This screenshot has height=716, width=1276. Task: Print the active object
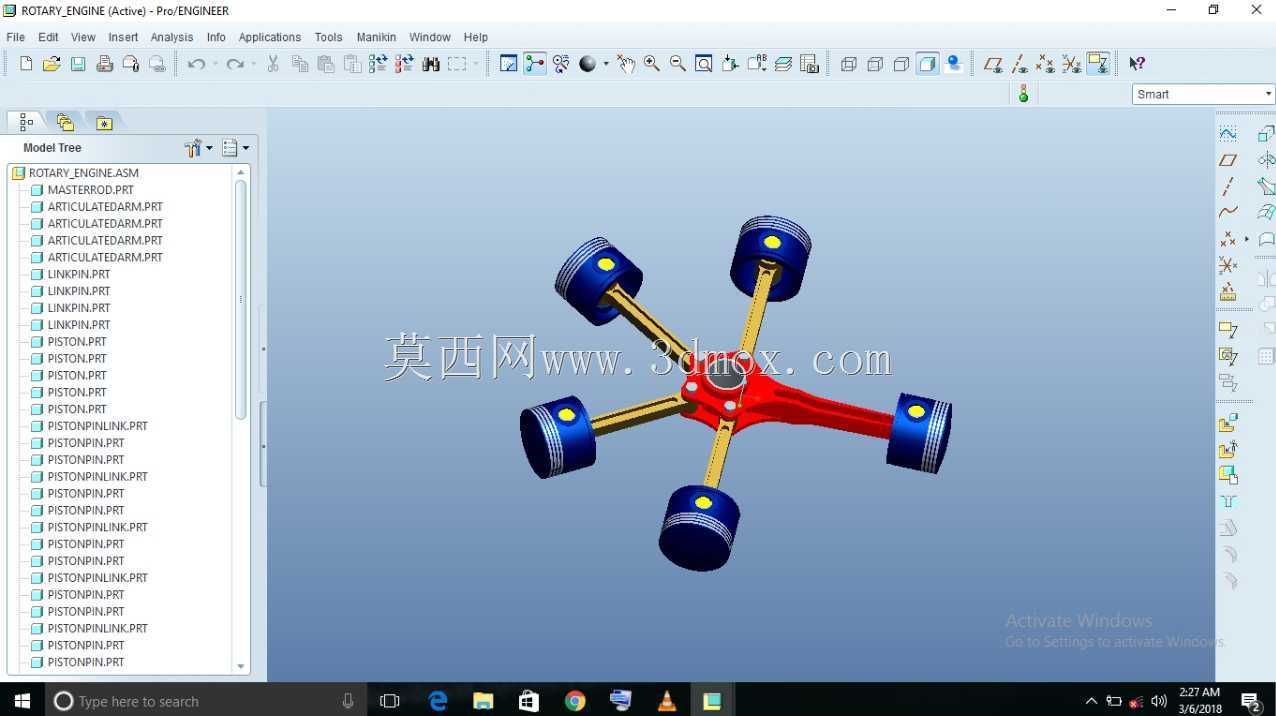point(104,64)
